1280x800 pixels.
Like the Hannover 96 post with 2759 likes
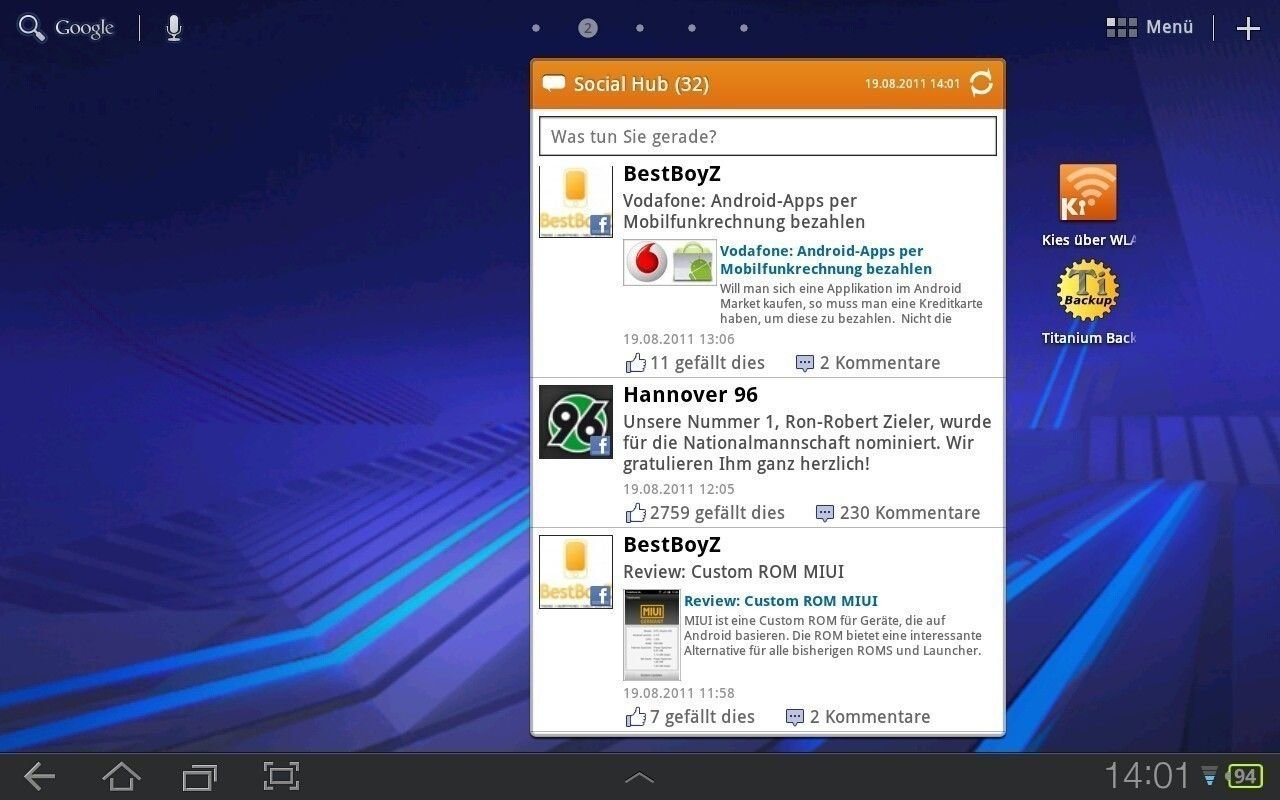click(x=705, y=513)
